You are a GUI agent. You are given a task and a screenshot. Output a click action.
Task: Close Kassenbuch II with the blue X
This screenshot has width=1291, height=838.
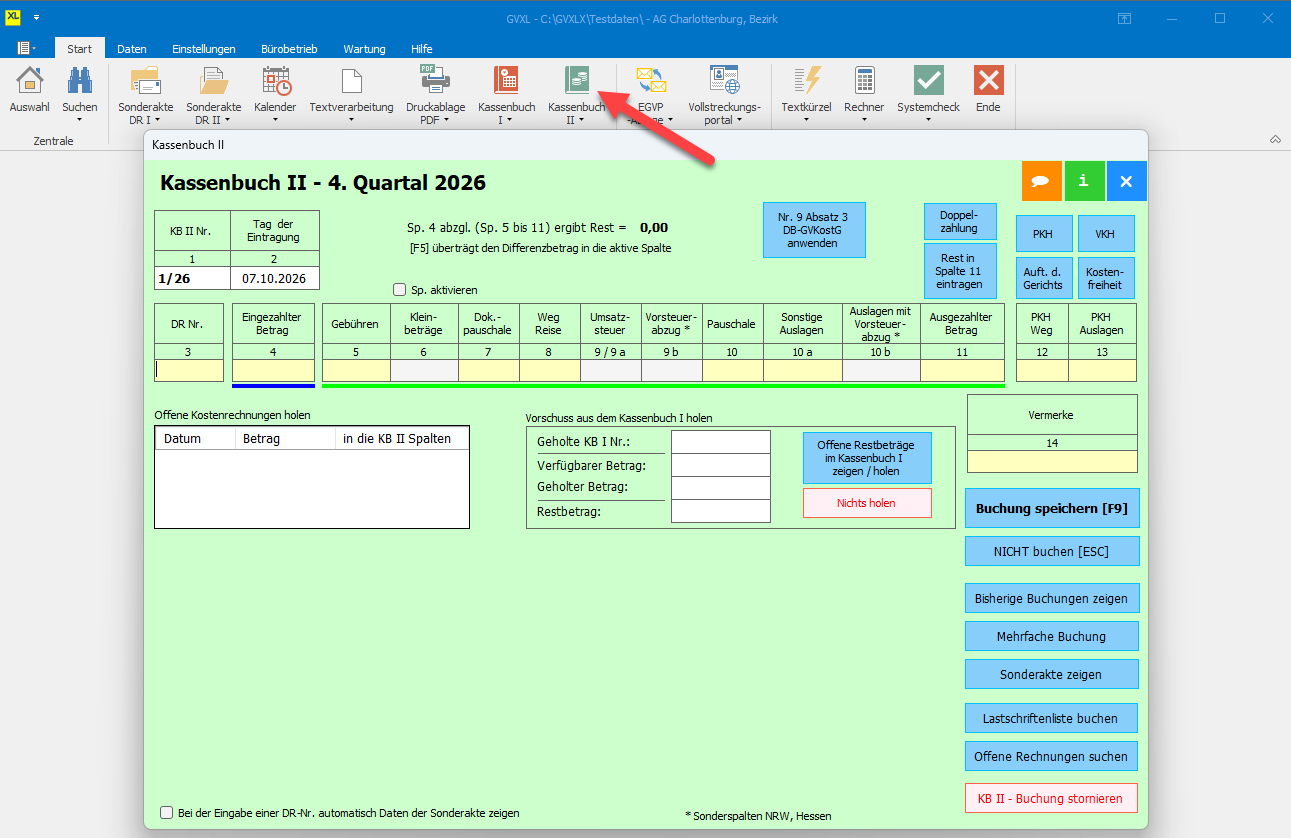1127,181
